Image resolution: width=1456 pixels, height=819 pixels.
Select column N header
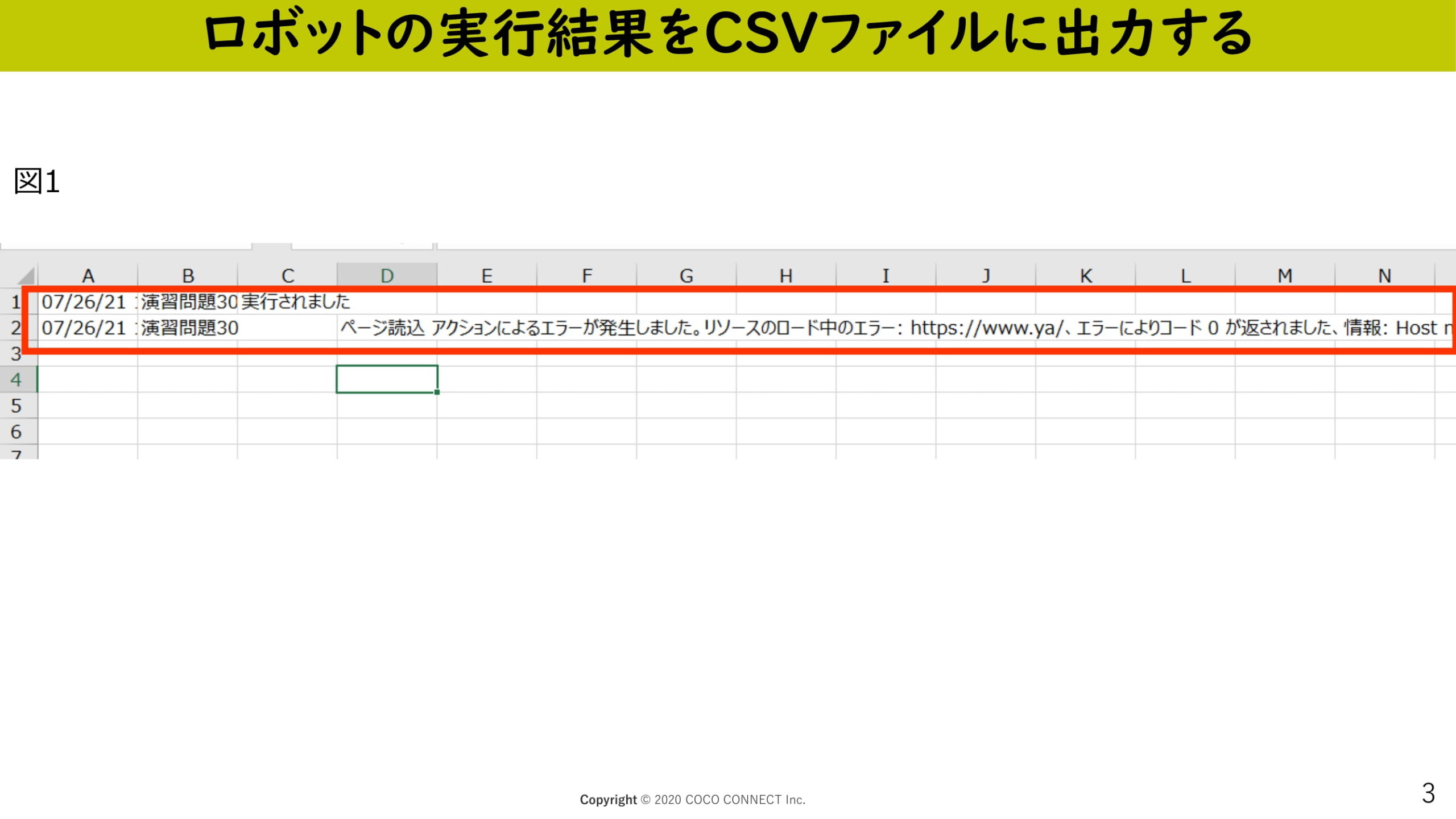coord(1385,275)
